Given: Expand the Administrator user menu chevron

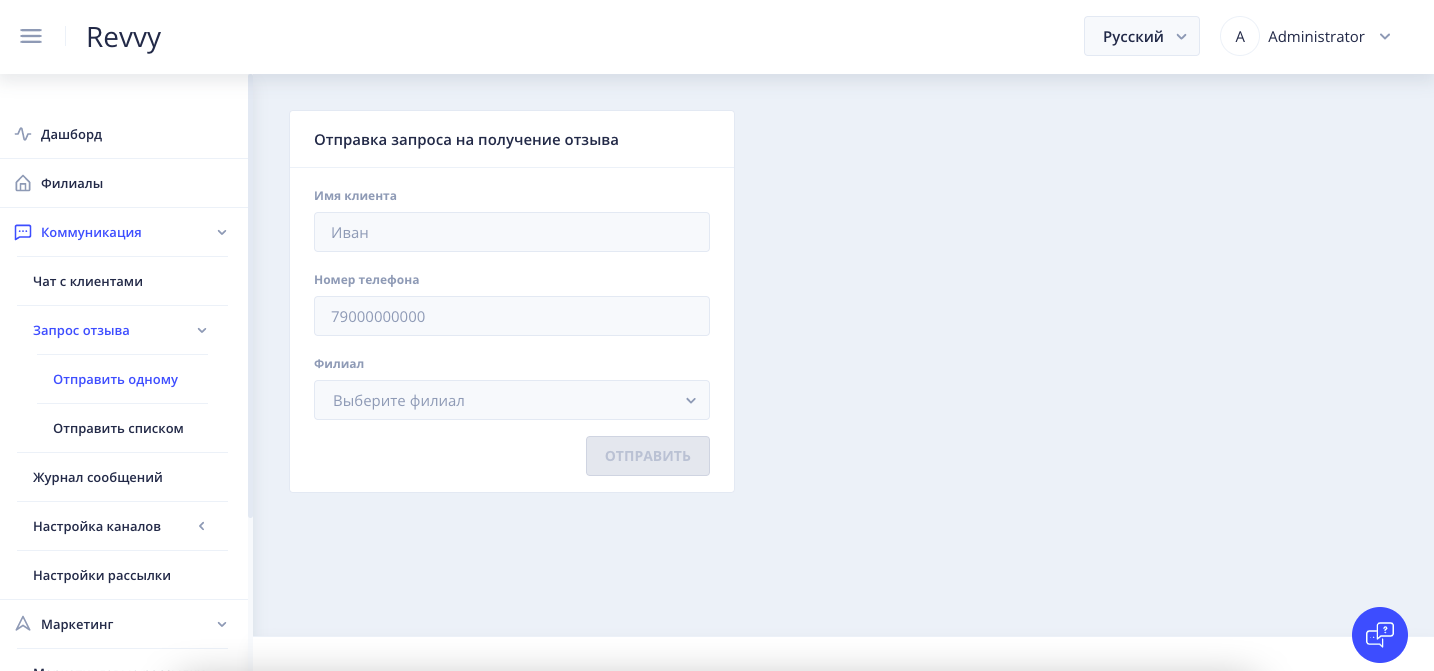Looking at the screenshot, I should tap(1385, 36).
